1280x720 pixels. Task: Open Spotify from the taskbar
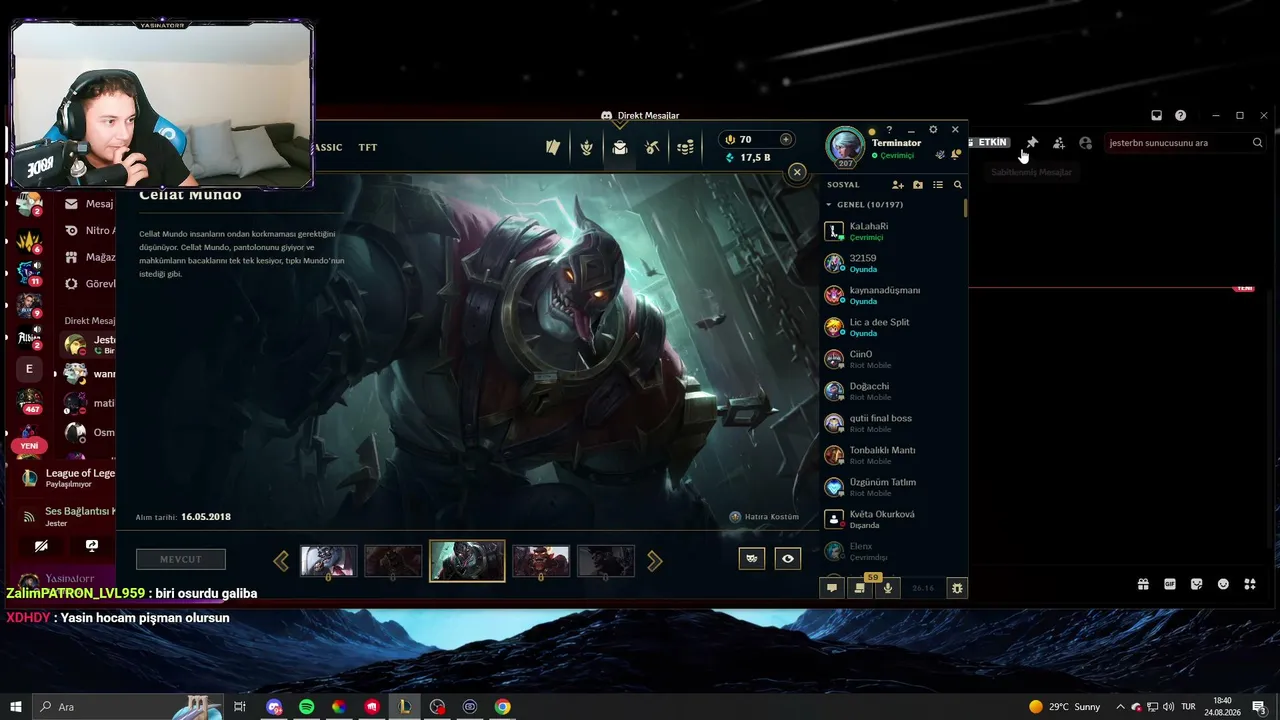tap(307, 707)
